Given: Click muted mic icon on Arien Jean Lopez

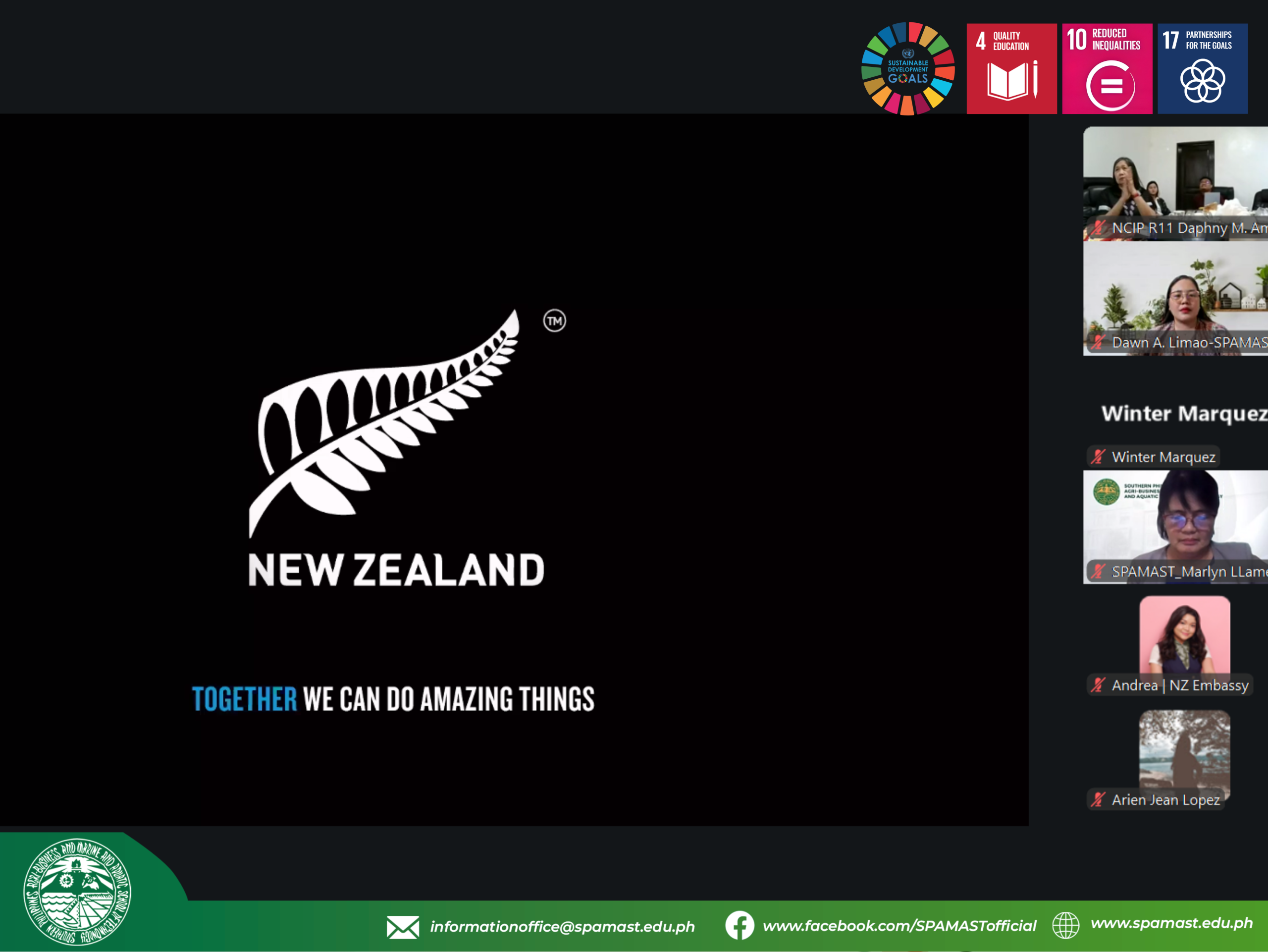Looking at the screenshot, I should pos(1098,799).
